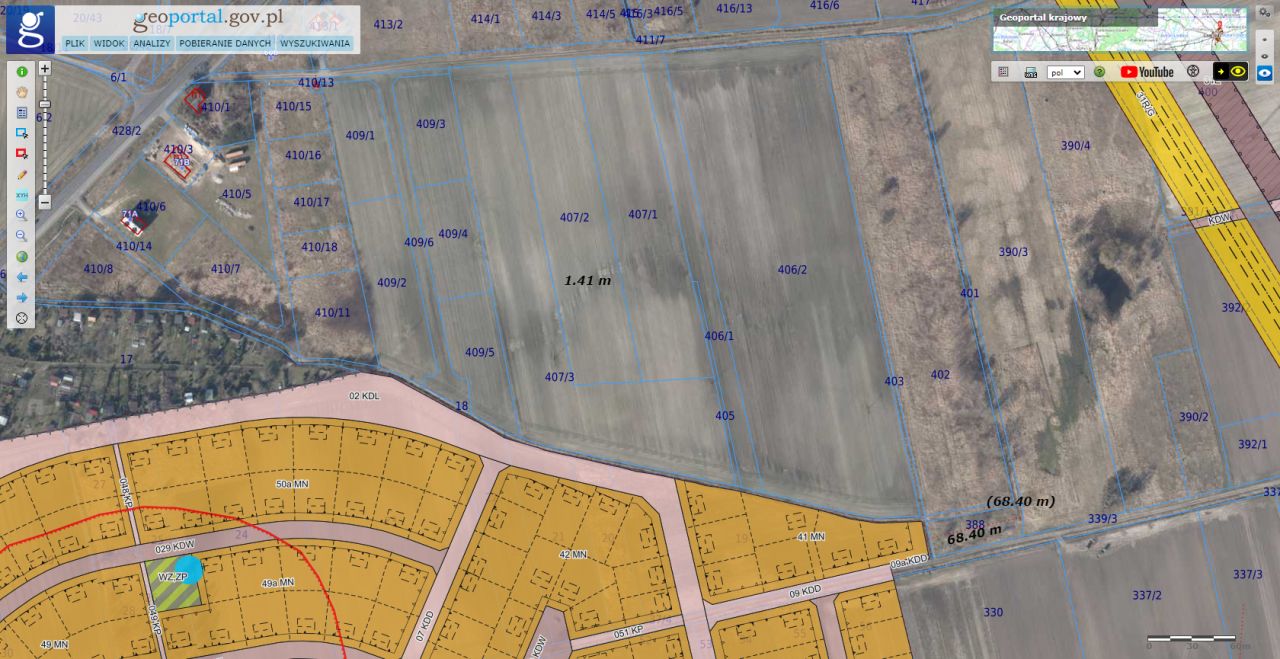
Task: Click the plus button on zoom bar
Action: pyautogui.click(x=44, y=69)
